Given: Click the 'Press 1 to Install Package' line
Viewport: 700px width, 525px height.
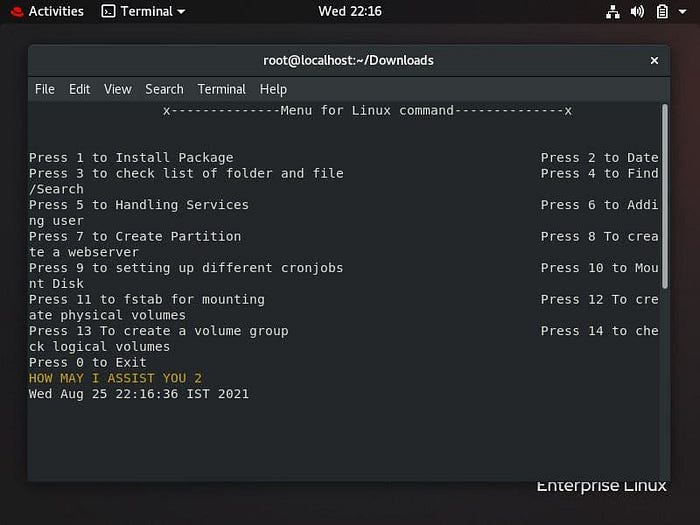Looking at the screenshot, I should pyautogui.click(x=131, y=158).
